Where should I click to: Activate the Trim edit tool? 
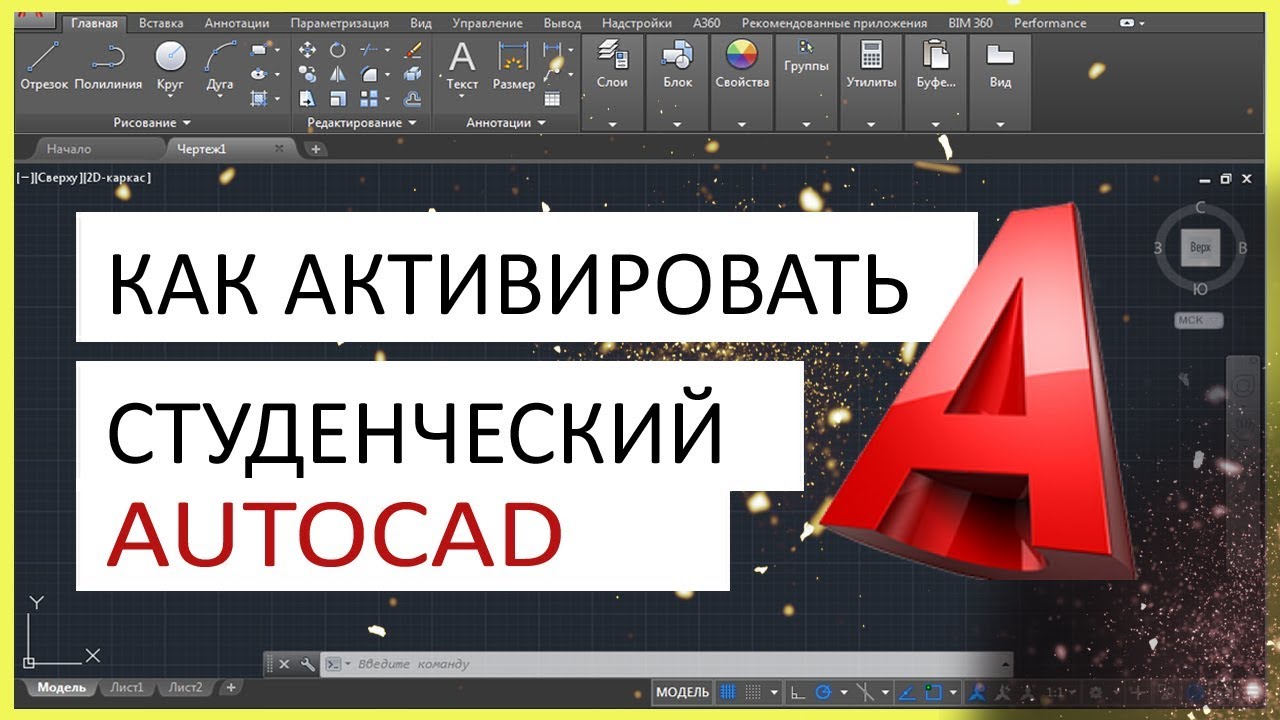(367, 49)
